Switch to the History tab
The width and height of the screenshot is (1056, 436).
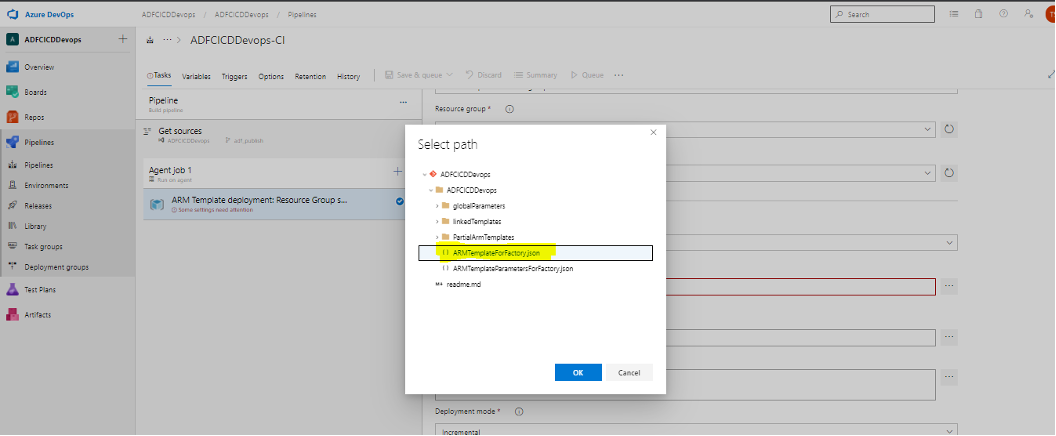click(x=348, y=76)
